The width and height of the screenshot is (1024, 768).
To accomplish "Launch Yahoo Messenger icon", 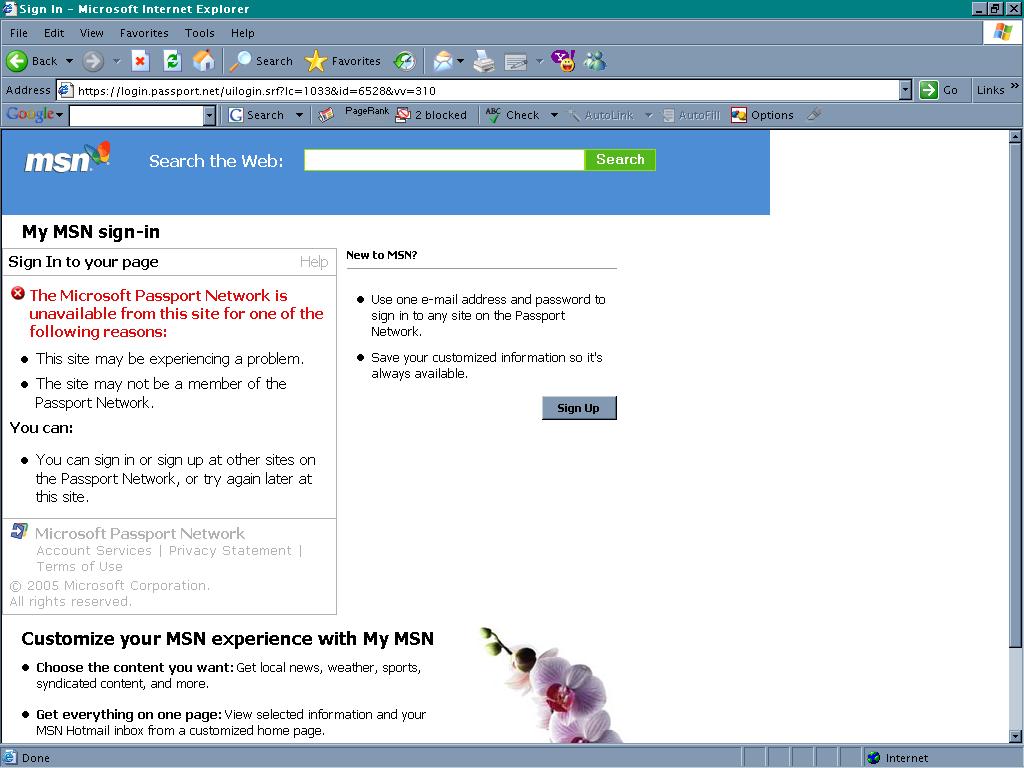I will pos(564,61).
